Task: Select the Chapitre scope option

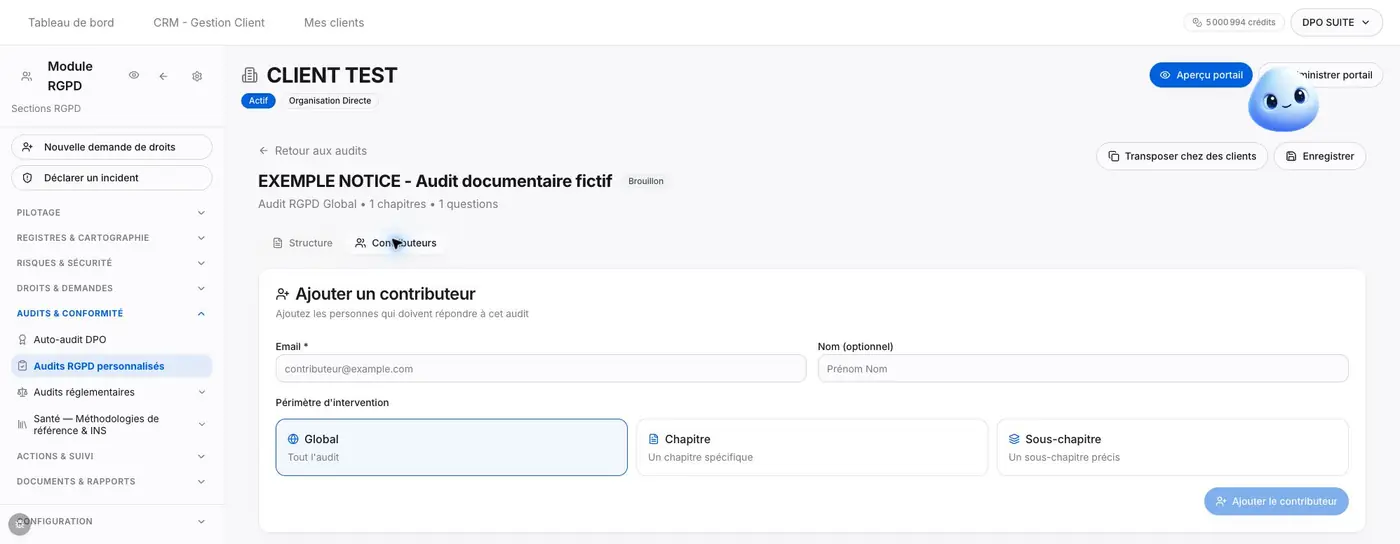Action: [x=812, y=447]
